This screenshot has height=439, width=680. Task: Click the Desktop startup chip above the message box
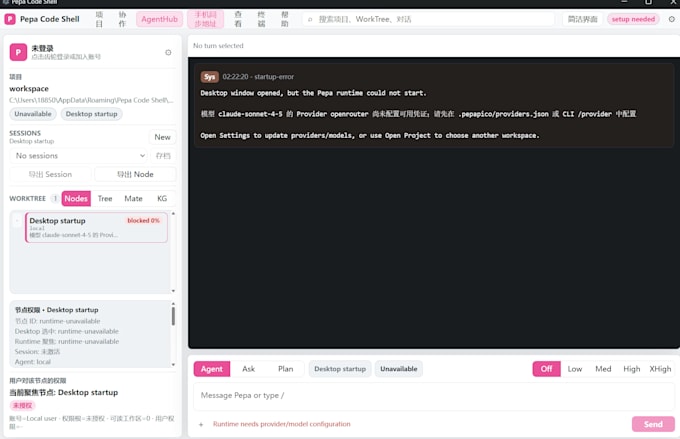pos(340,369)
